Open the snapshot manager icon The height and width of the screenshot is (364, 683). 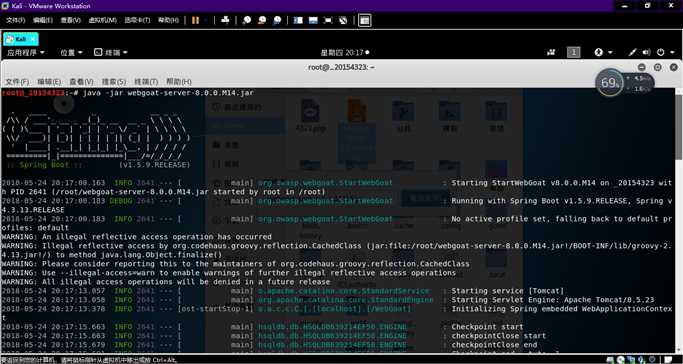pos(277,20)
